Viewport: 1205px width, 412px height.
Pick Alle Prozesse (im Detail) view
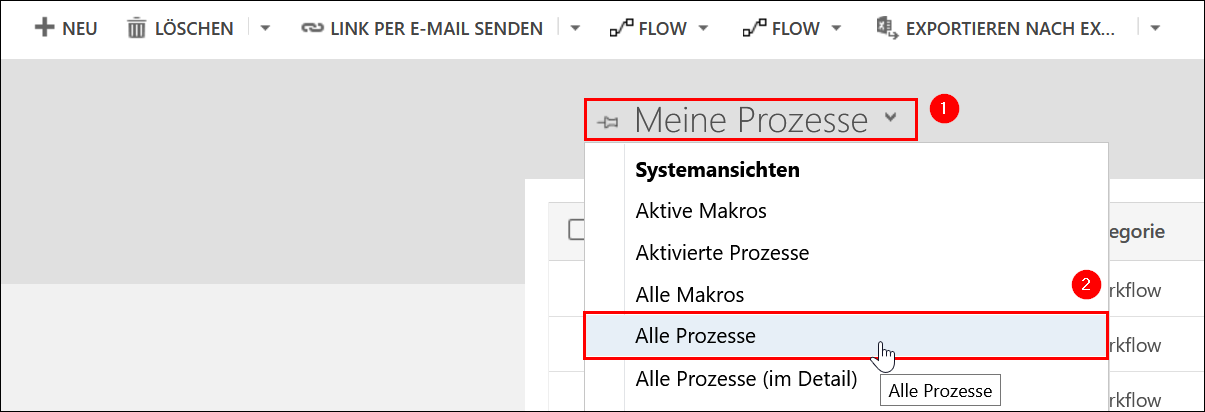click(x=746, y=379)
